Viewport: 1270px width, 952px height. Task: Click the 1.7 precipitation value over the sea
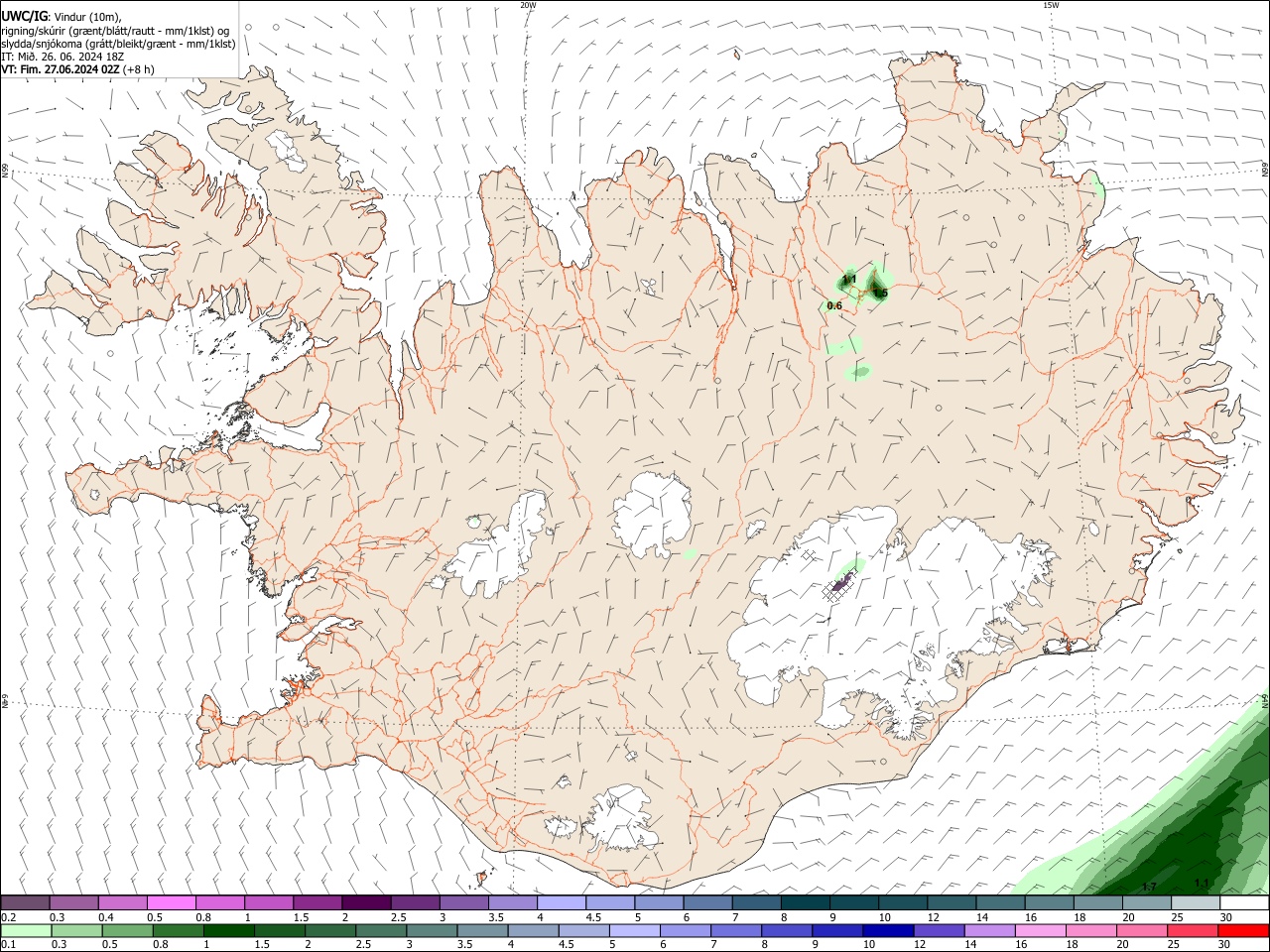(x=1150, y=886)
